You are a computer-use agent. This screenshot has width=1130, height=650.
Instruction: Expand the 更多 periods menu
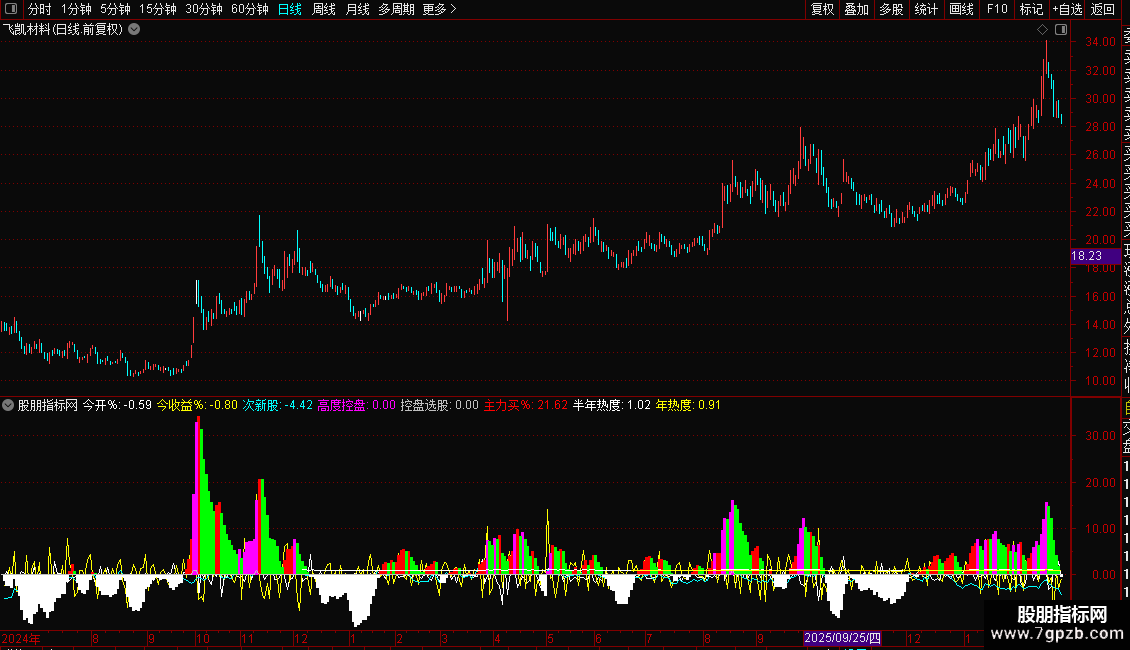click(x=440, y=9)
